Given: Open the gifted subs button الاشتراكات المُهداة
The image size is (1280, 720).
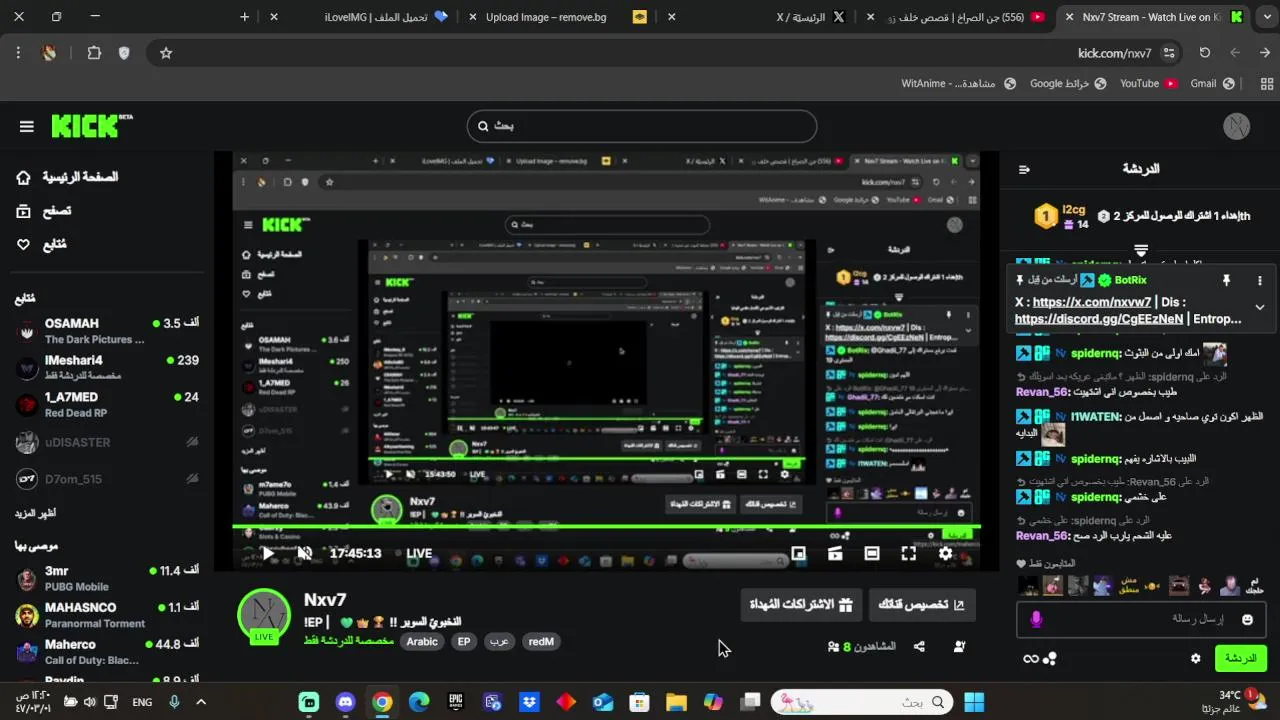Looking at the screenshot, I should pyautogui.click(x=802, y=604).
